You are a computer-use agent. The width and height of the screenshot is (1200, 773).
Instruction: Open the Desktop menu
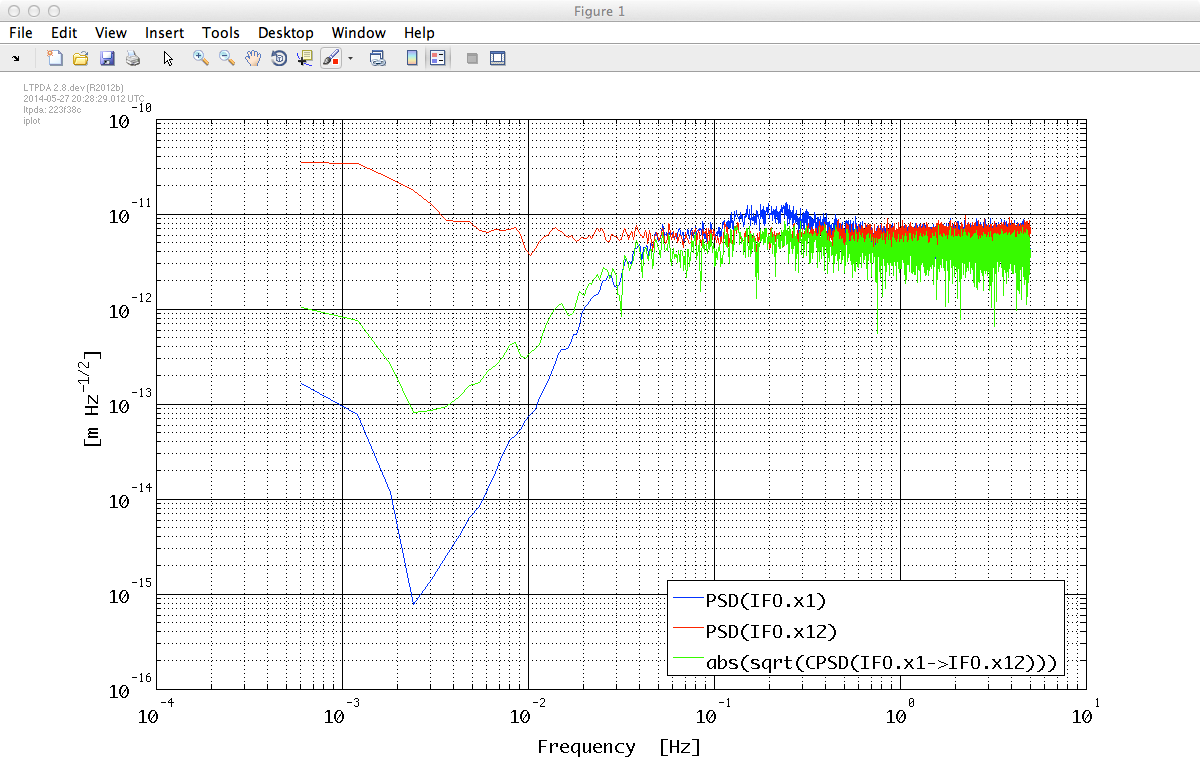coord(286,33)
